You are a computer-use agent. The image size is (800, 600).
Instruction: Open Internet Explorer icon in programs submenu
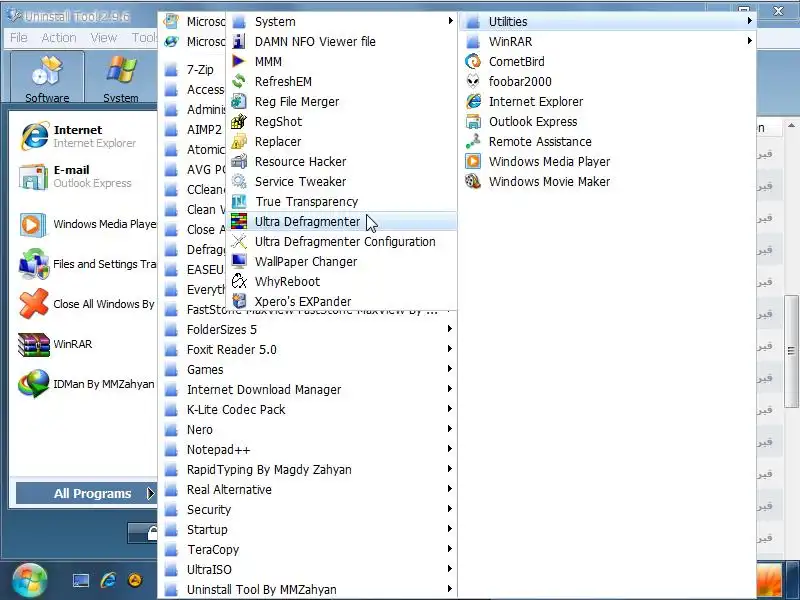[473, 102]
